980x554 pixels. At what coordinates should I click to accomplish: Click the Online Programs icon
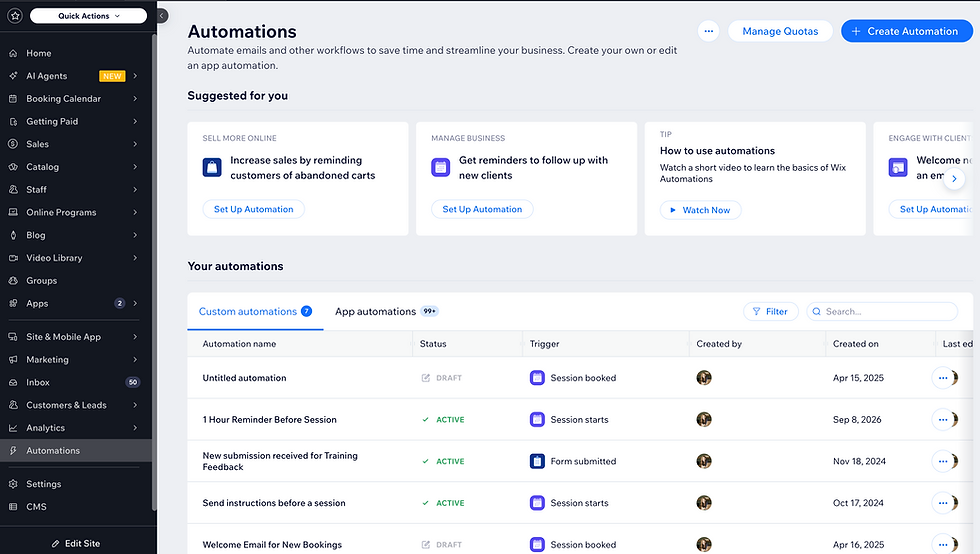13,212
